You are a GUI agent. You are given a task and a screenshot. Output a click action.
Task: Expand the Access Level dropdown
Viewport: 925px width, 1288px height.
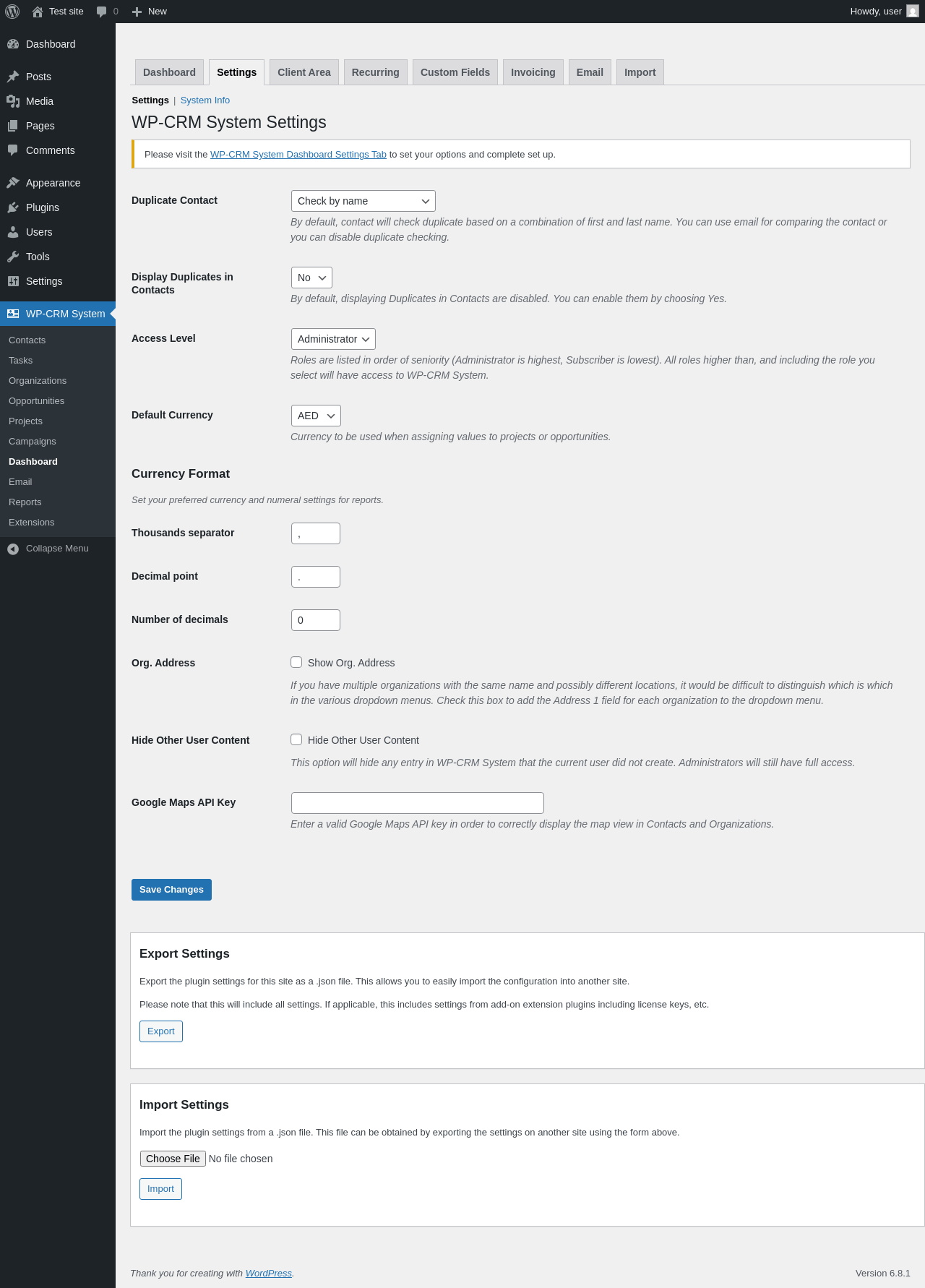tap(333, 339)
